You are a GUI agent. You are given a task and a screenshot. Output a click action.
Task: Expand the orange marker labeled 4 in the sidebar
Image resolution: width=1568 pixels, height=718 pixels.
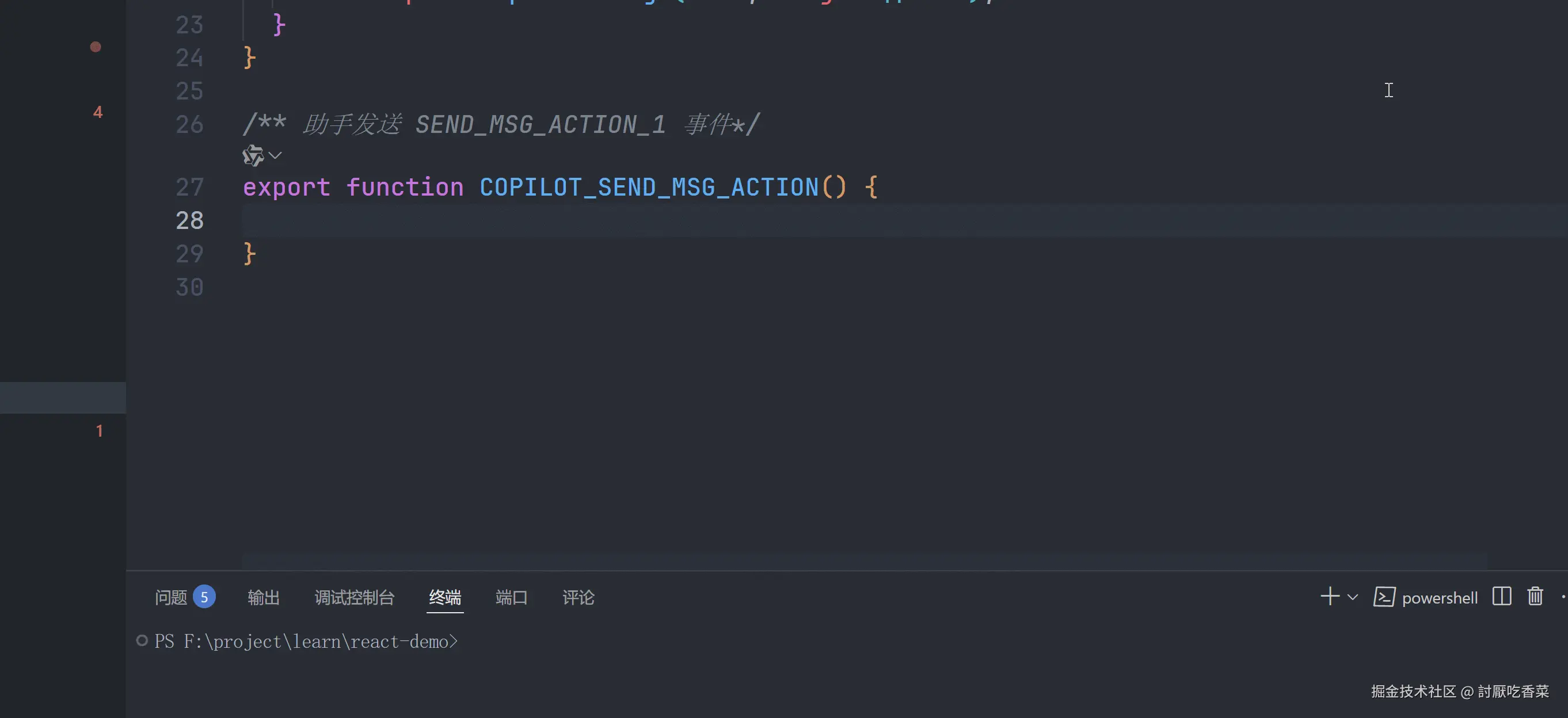point(97,112)
